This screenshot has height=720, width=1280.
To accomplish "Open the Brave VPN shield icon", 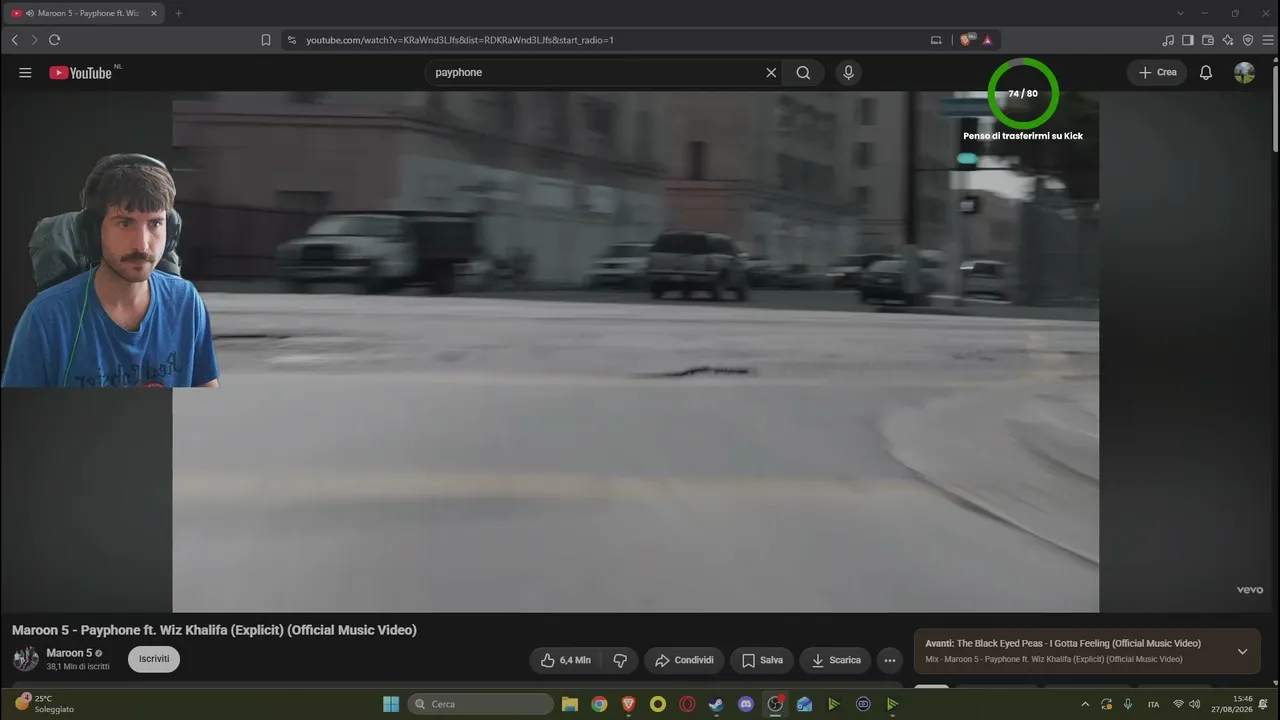I will [x=1248, y=40].
